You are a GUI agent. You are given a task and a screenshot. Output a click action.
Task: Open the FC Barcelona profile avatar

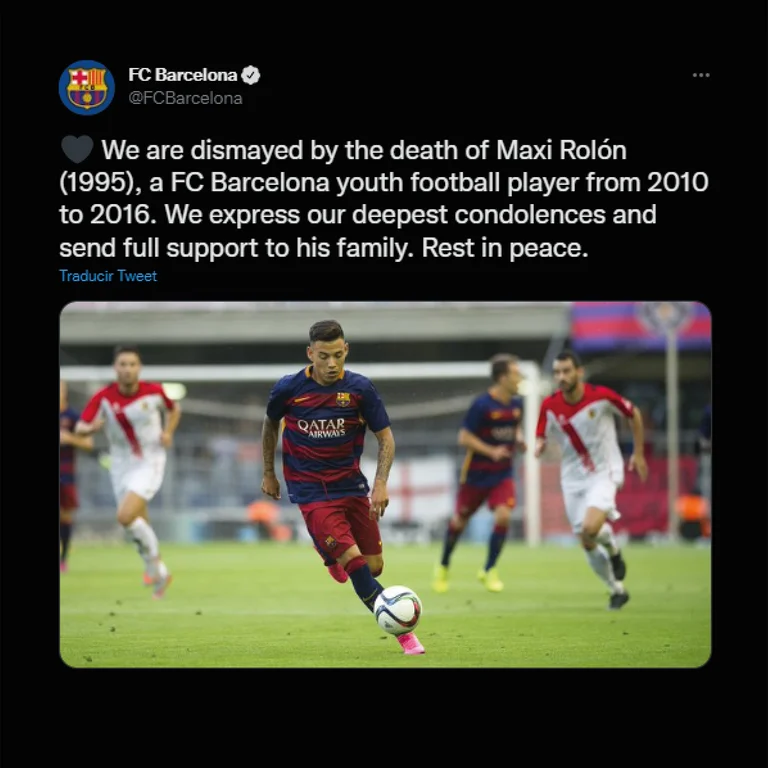(87, 88)
